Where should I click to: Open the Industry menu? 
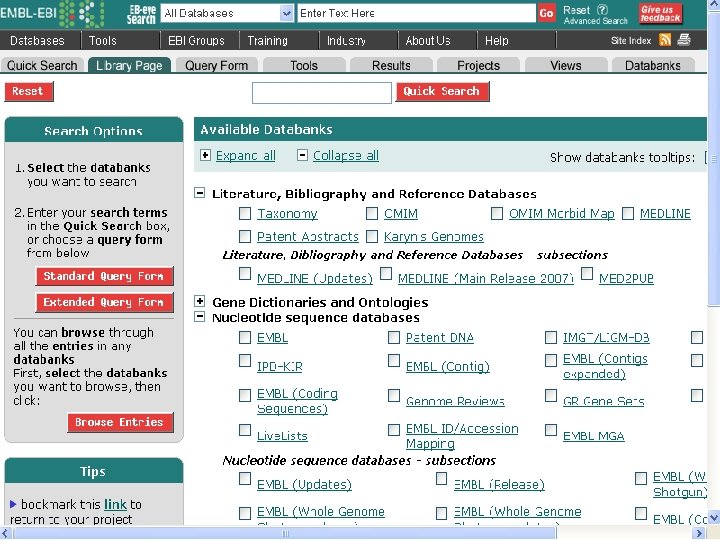(x=346, y=40)
